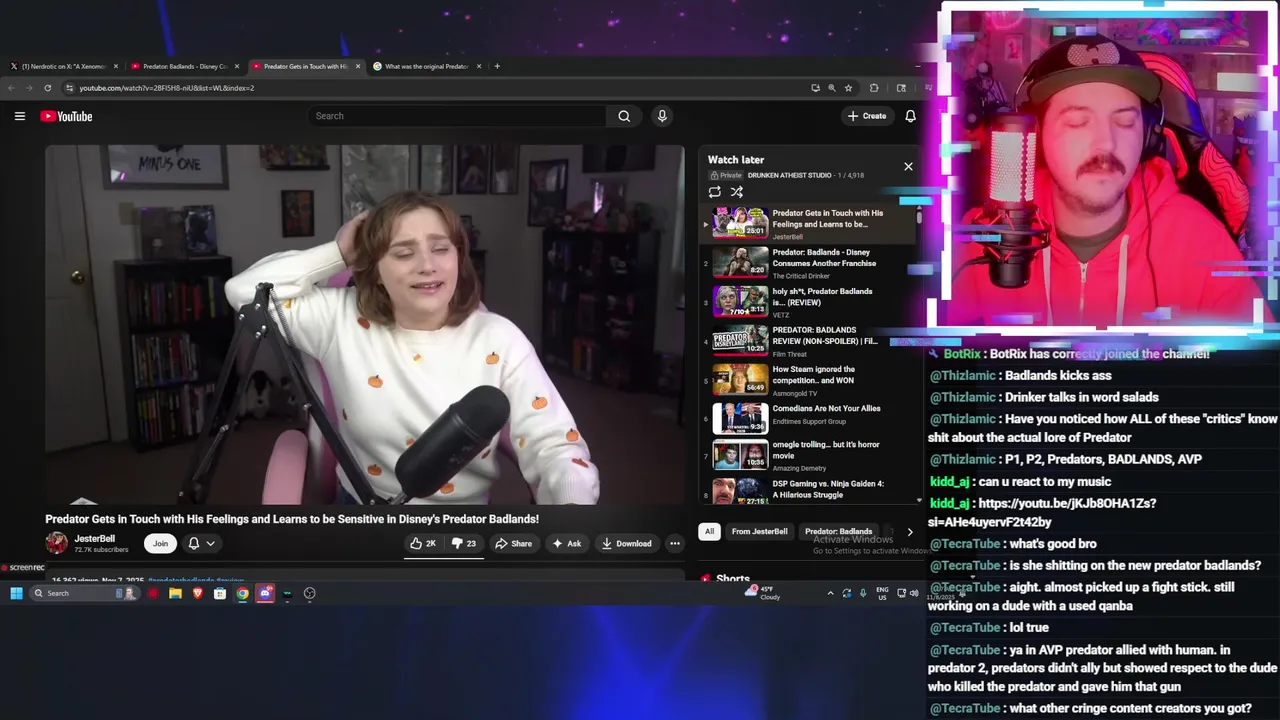Open omegle trolling horror movie video
The height and width of the screenshot is (720, 1280).
pyautogui.click(x=808, y=456)
